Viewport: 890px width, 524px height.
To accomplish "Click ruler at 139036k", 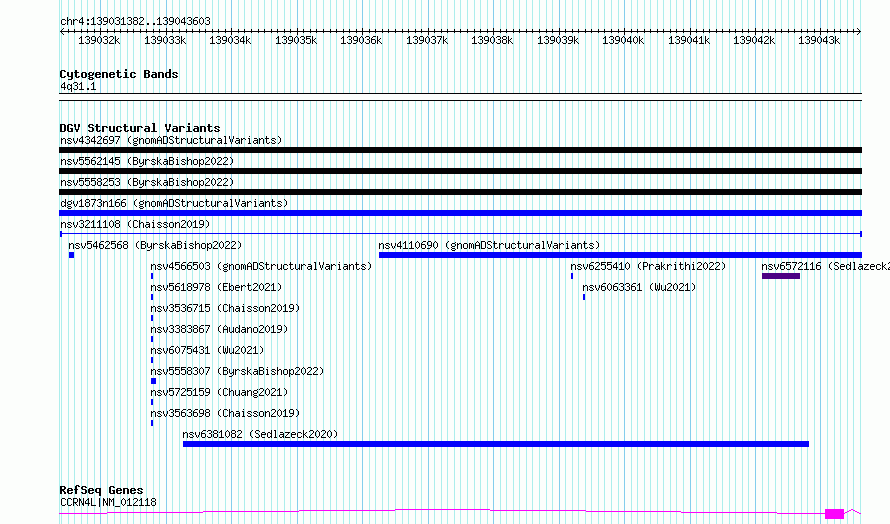I will [361, 40].
